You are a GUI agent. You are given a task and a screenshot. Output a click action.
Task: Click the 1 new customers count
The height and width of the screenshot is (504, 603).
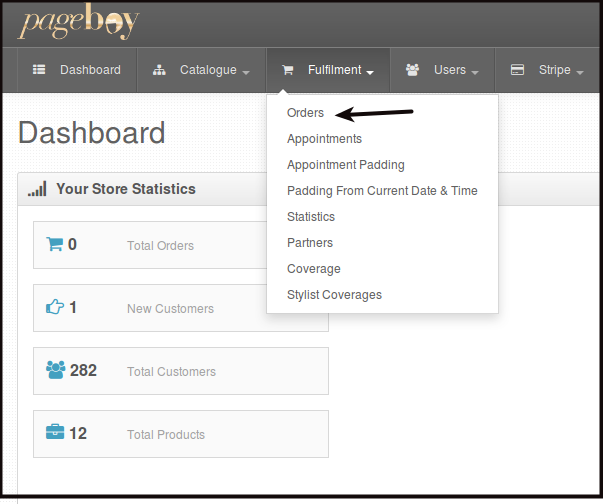(73, 308)
